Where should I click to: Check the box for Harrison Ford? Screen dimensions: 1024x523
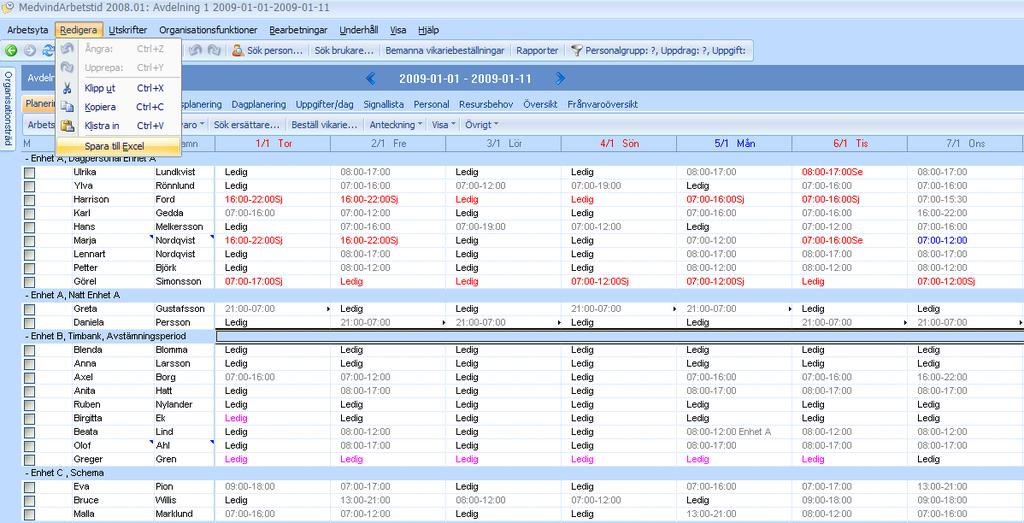click(29, 200)
